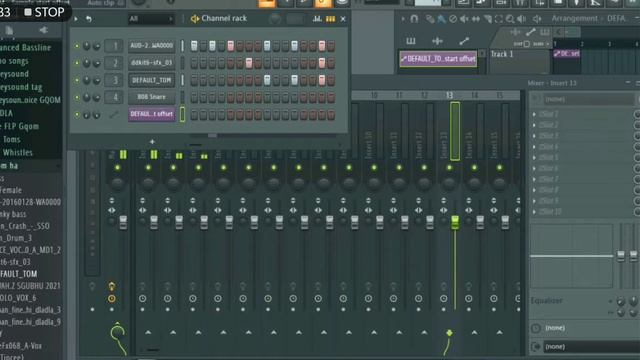Click the clock latency icon in mixer panel
This screenshot has height=360, width=640.
[x=536, y=328]
